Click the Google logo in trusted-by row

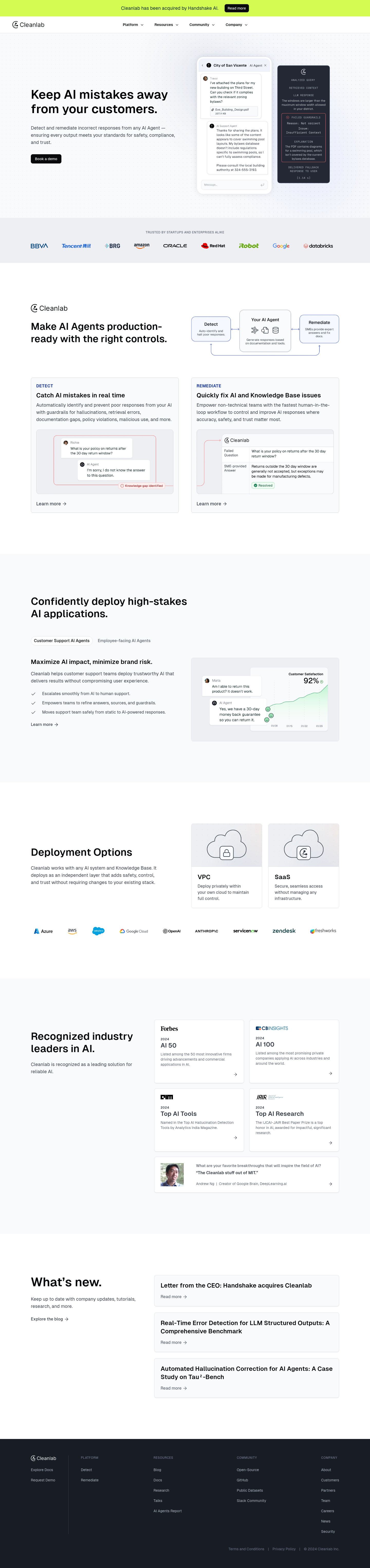click(x=281, y=246)
